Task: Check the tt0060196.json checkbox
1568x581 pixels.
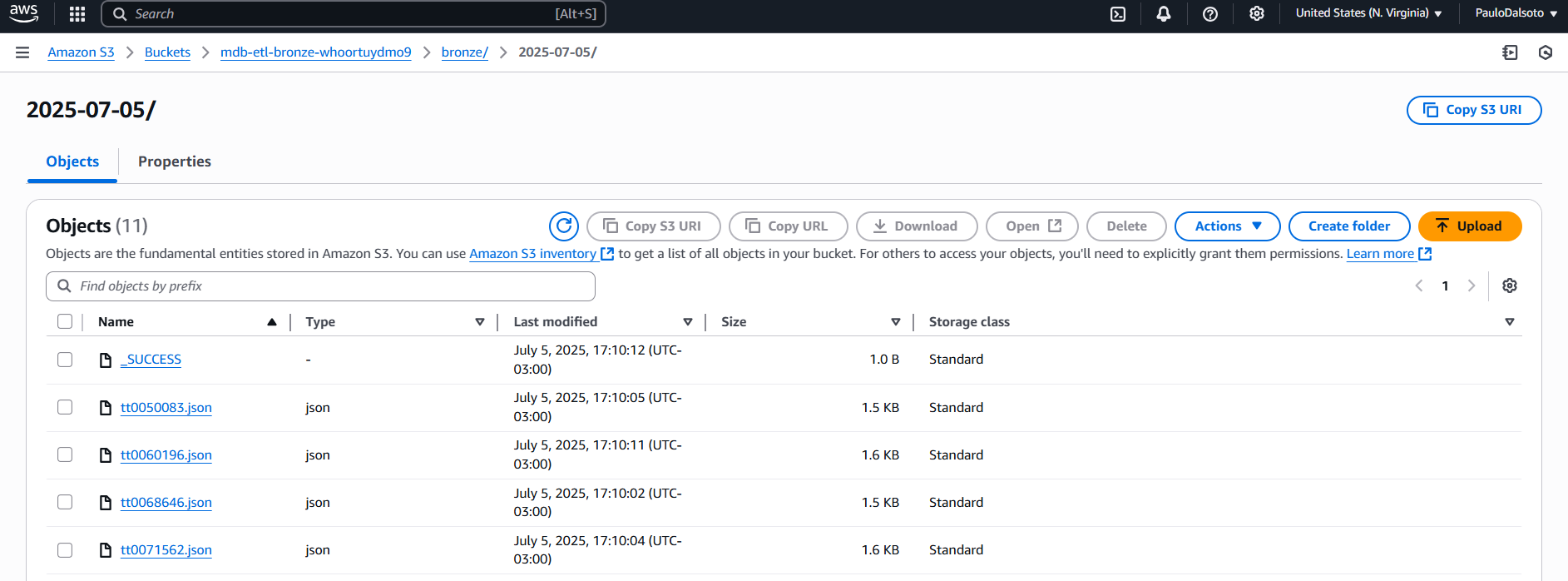Action: (x=65, y=454)
